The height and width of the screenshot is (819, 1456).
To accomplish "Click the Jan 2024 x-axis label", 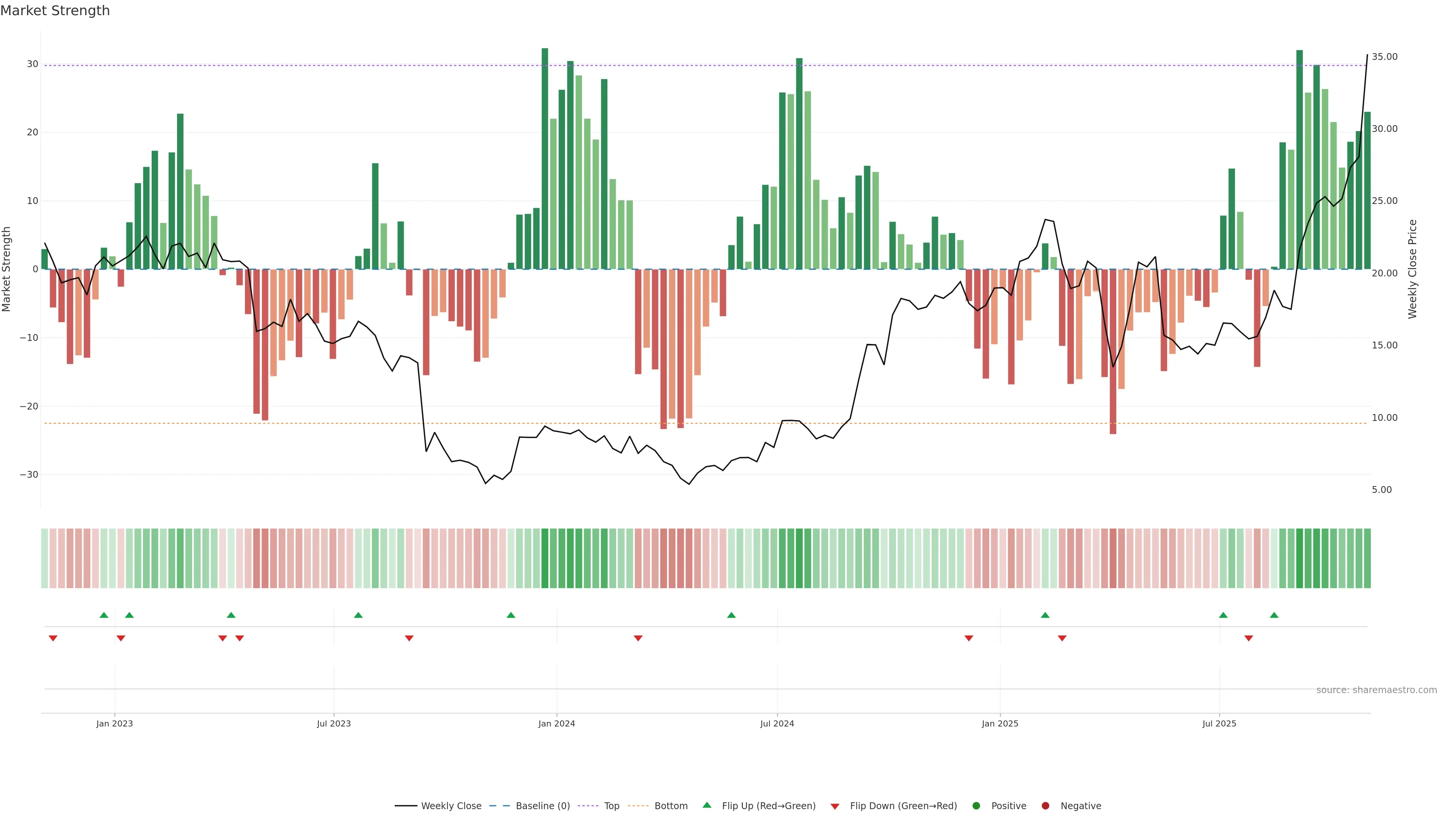I will coord(556,723).
